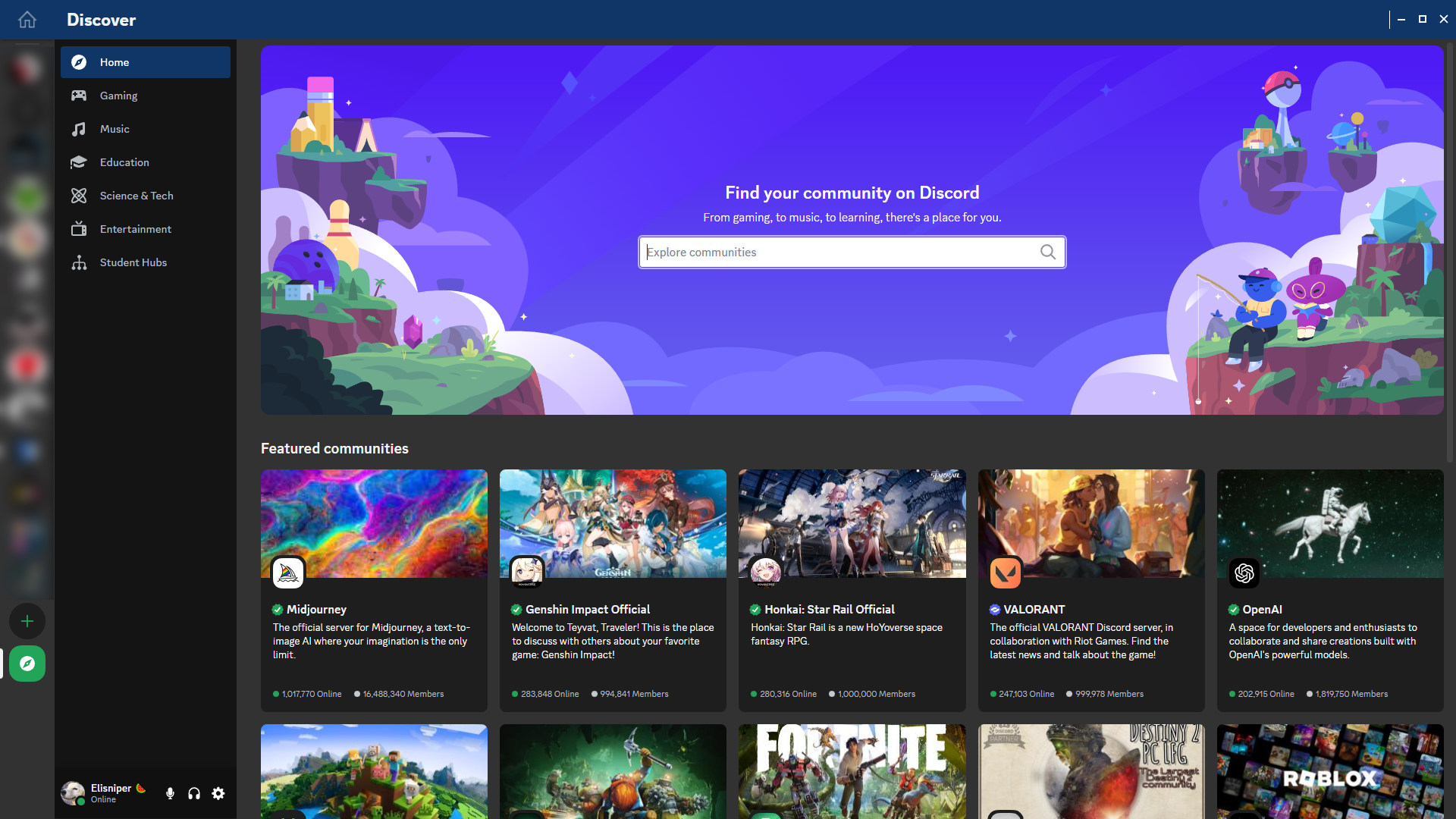
Task: Open the Gaming category
Action: pos(118,96)
